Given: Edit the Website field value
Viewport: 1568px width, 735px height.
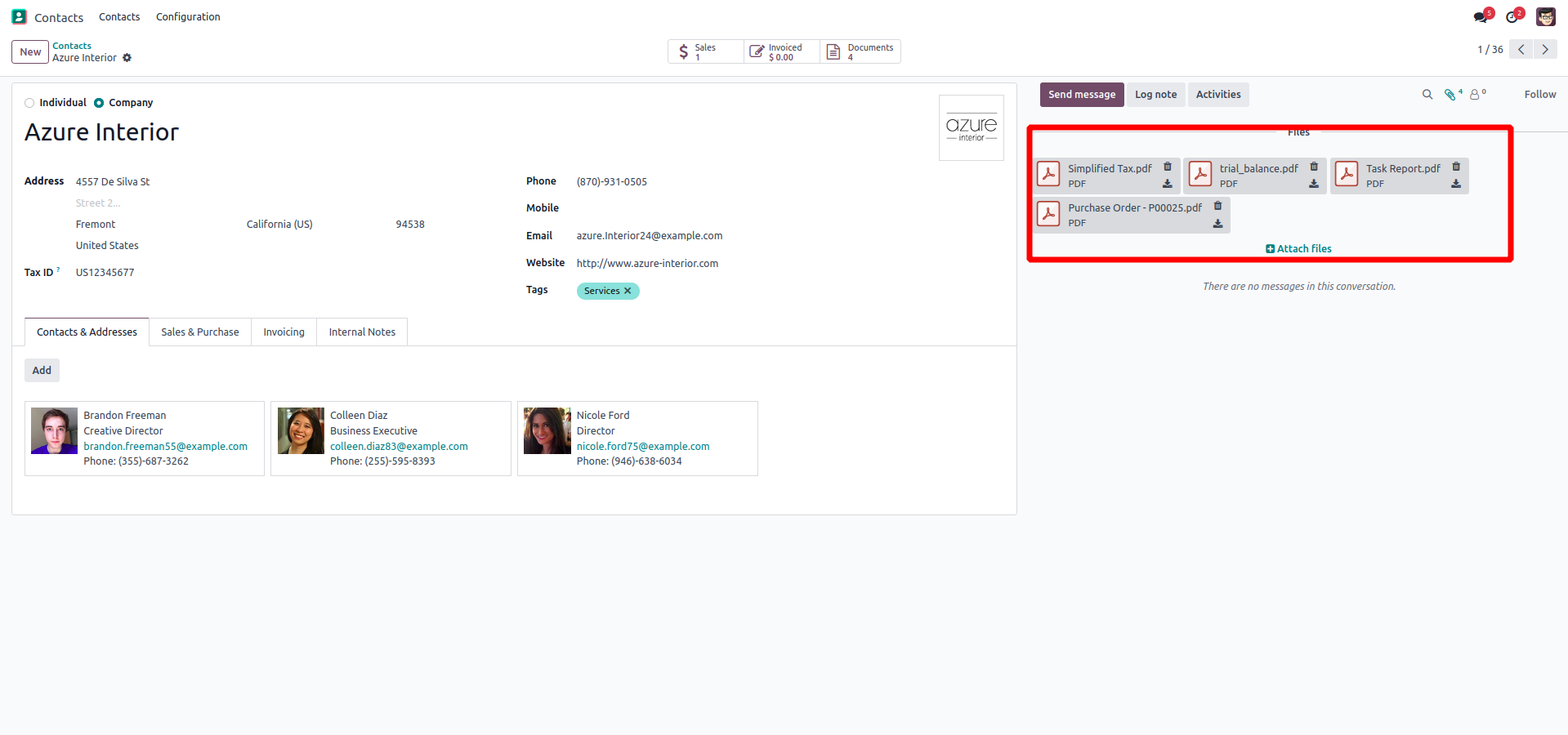Looking at the screenshot, I should pyautogui.click(x=788, y=264).
